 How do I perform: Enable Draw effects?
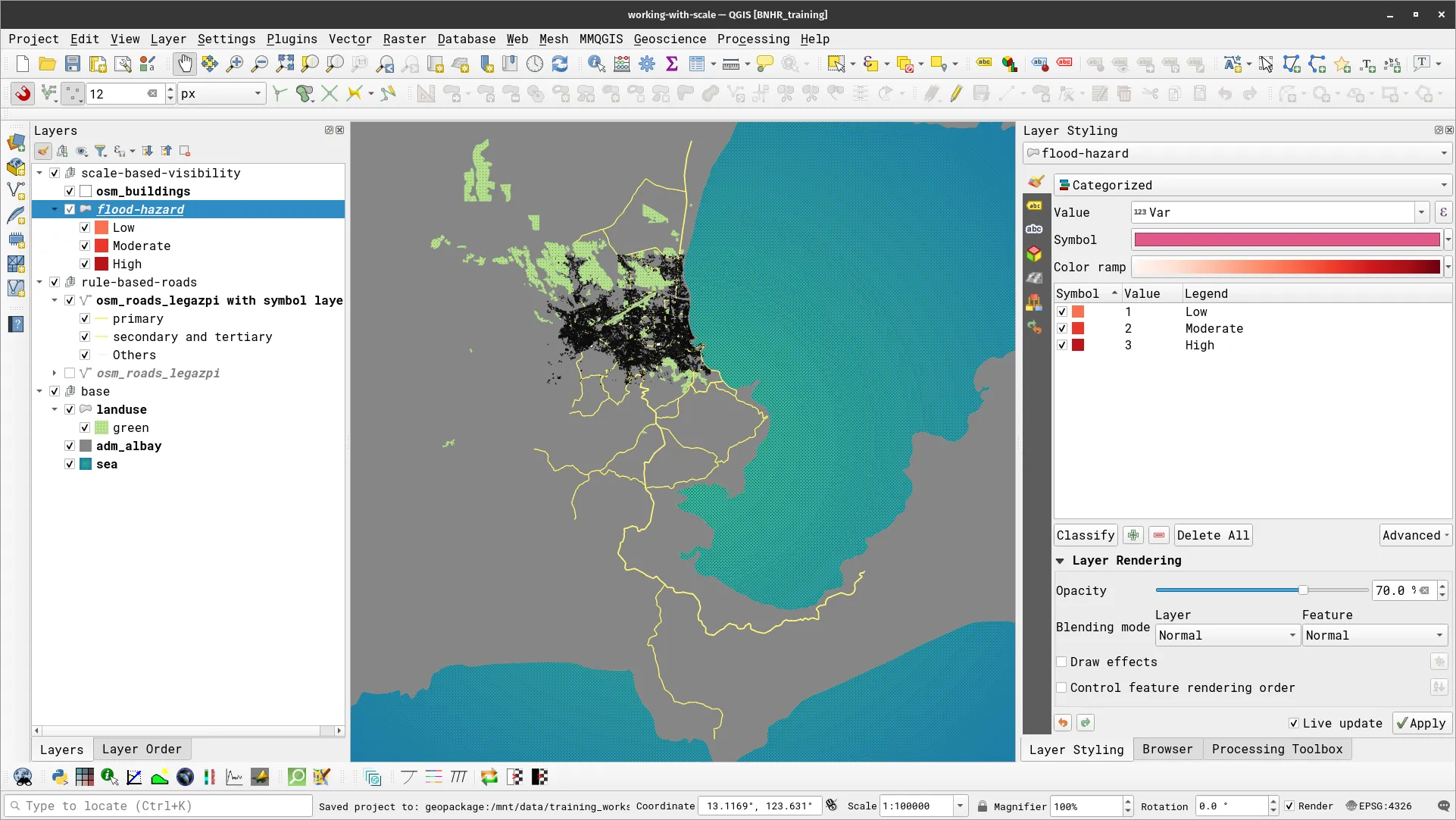[1062, 662]
